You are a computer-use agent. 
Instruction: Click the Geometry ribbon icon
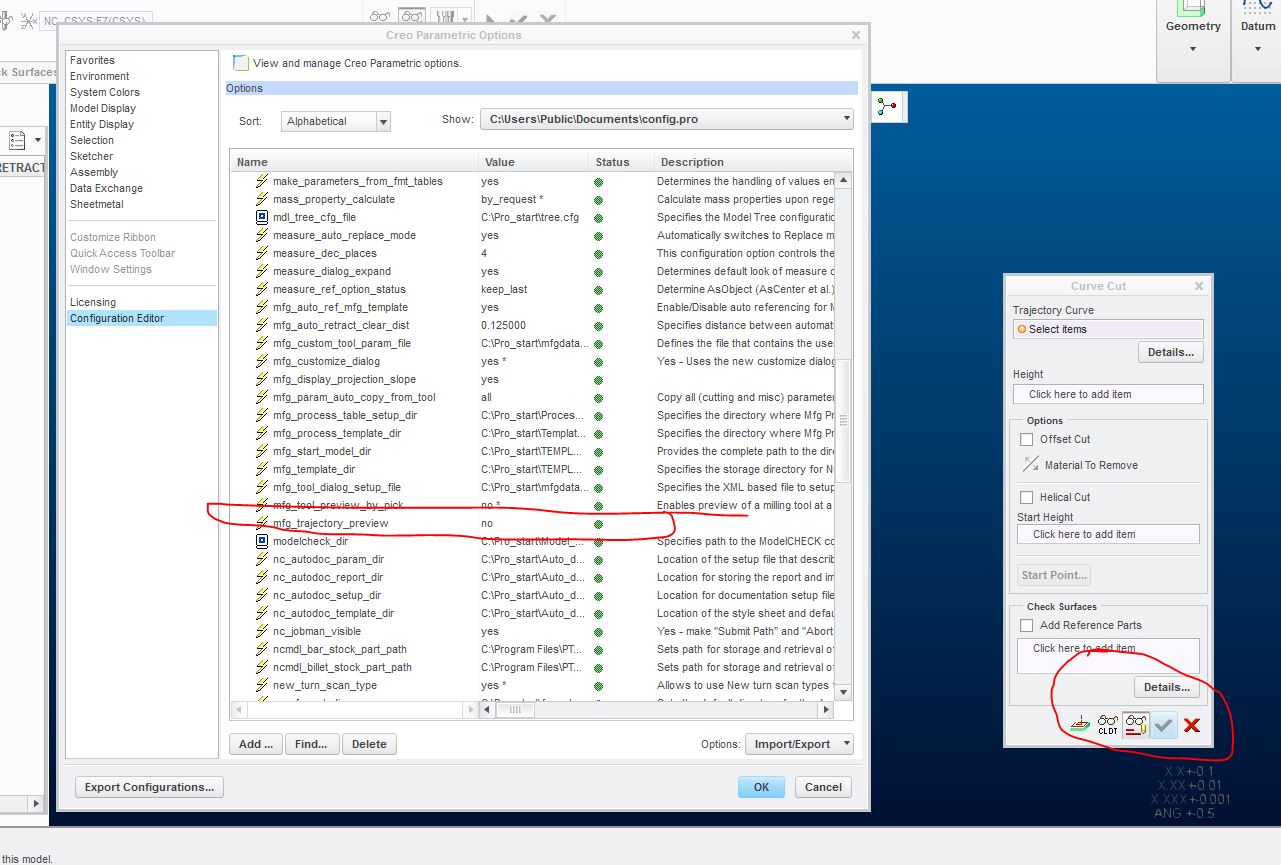pyautogui.click(x=1192, y=9)
